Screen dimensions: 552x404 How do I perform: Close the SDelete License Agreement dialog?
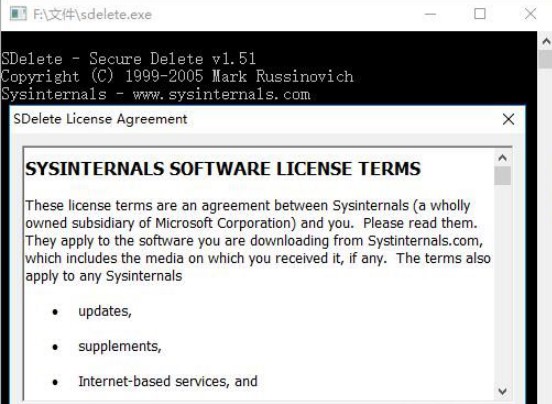[x=508, y=119]
